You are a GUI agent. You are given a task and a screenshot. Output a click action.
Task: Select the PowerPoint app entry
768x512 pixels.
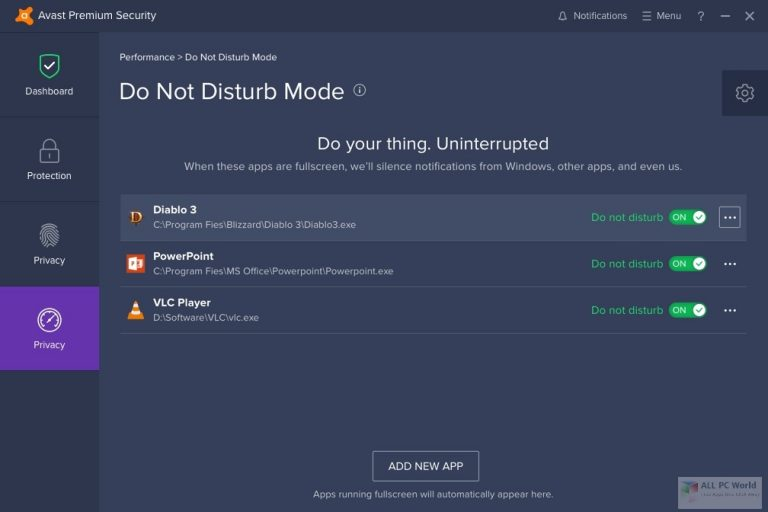[x=433, y=264]
